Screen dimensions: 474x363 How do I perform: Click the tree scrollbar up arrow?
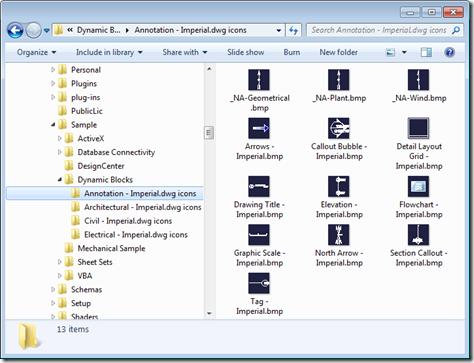click(x=209, y=69)
